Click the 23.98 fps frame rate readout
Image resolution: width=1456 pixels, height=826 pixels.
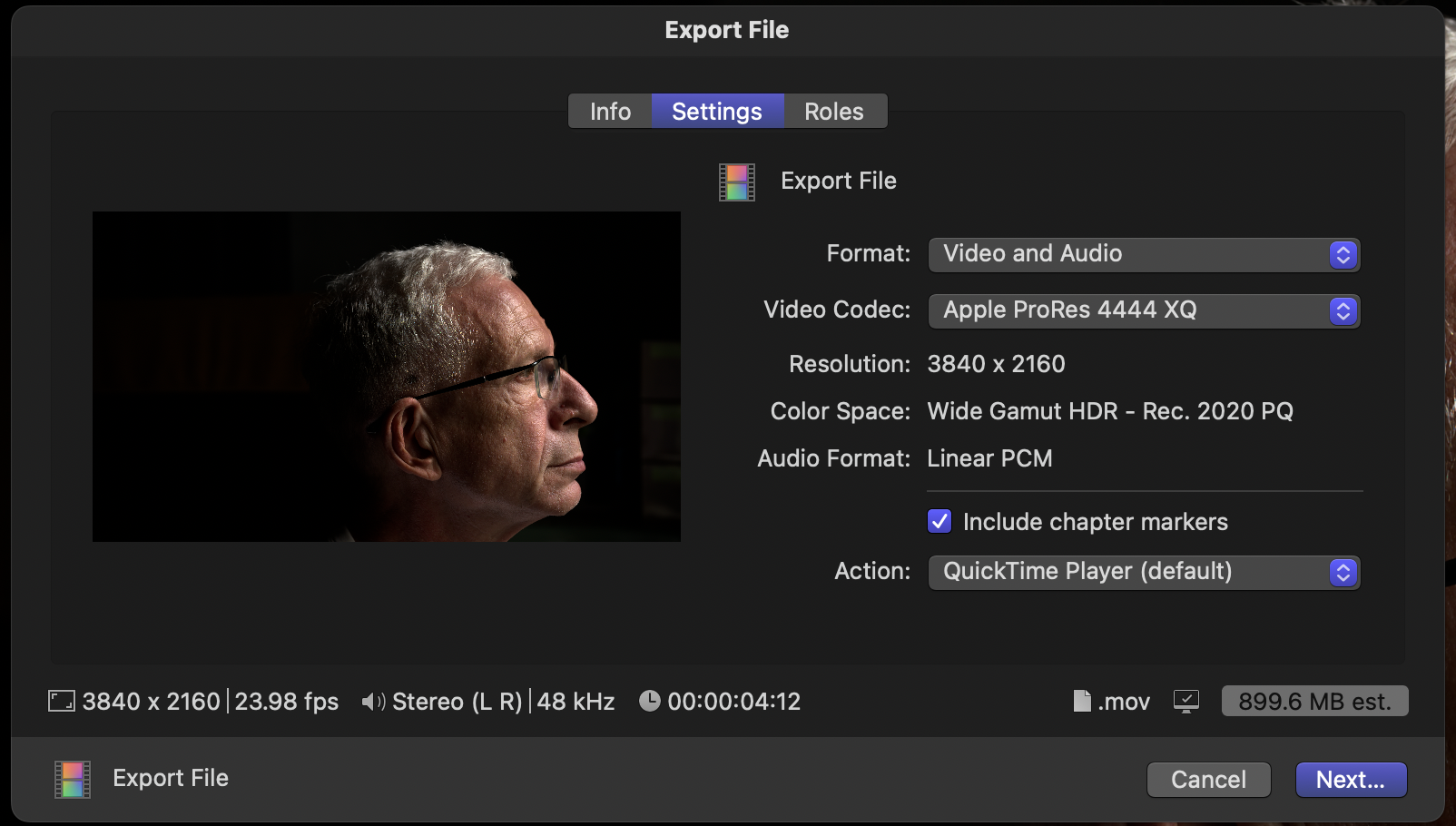click(x=287, y=702)
